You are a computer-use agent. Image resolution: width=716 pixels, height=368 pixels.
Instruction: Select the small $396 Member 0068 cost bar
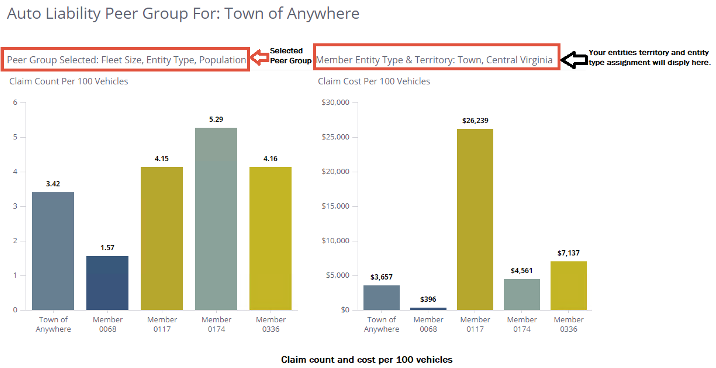coord(428,309)
